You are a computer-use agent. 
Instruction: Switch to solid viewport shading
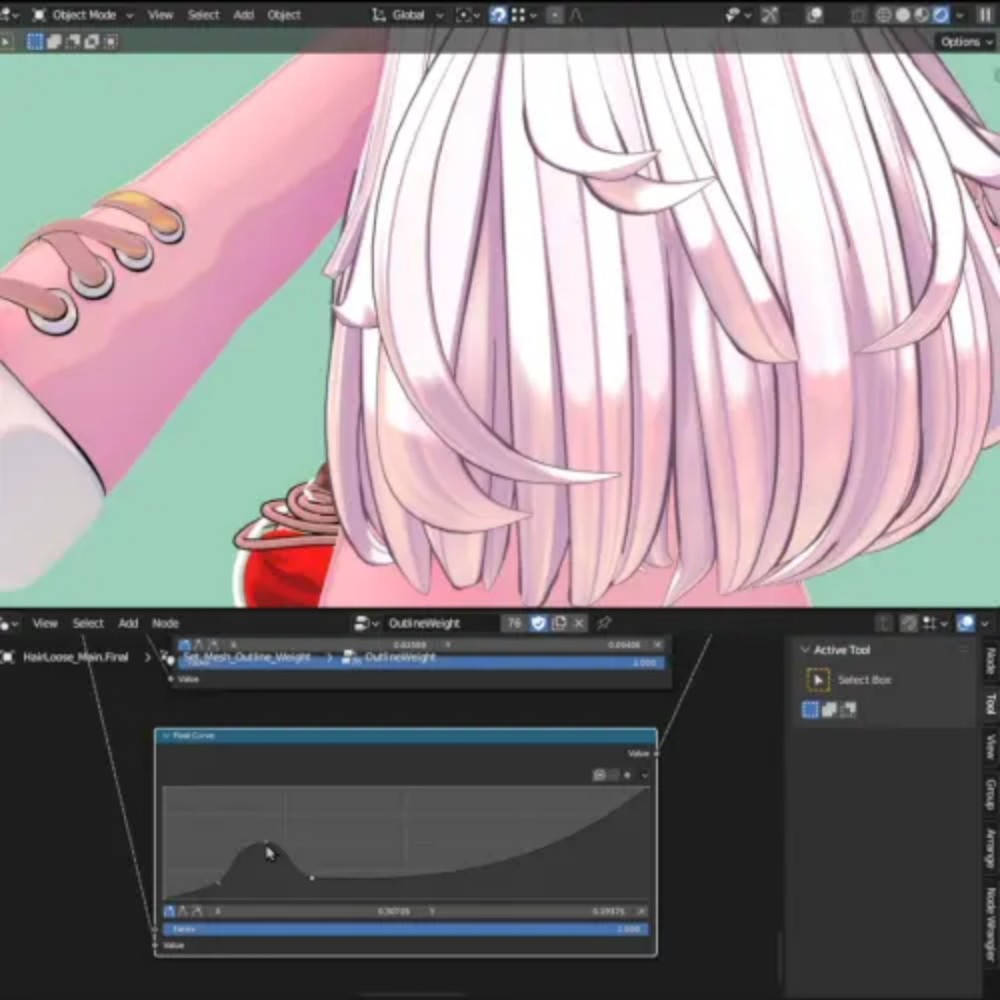click(x=903, y=15)
